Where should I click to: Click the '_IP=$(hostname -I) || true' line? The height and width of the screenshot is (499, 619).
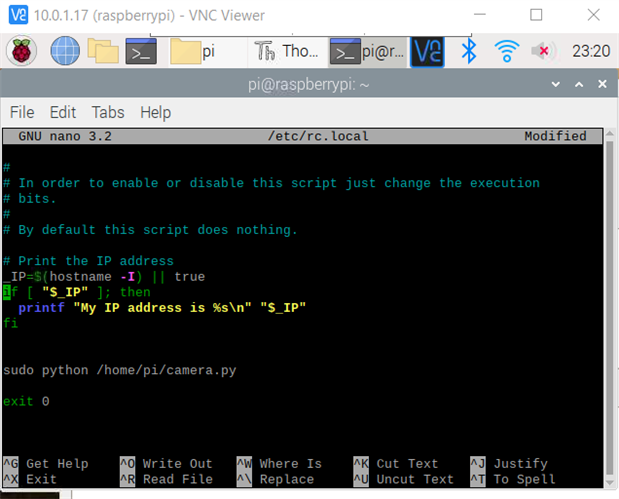(x=104, y=276)
